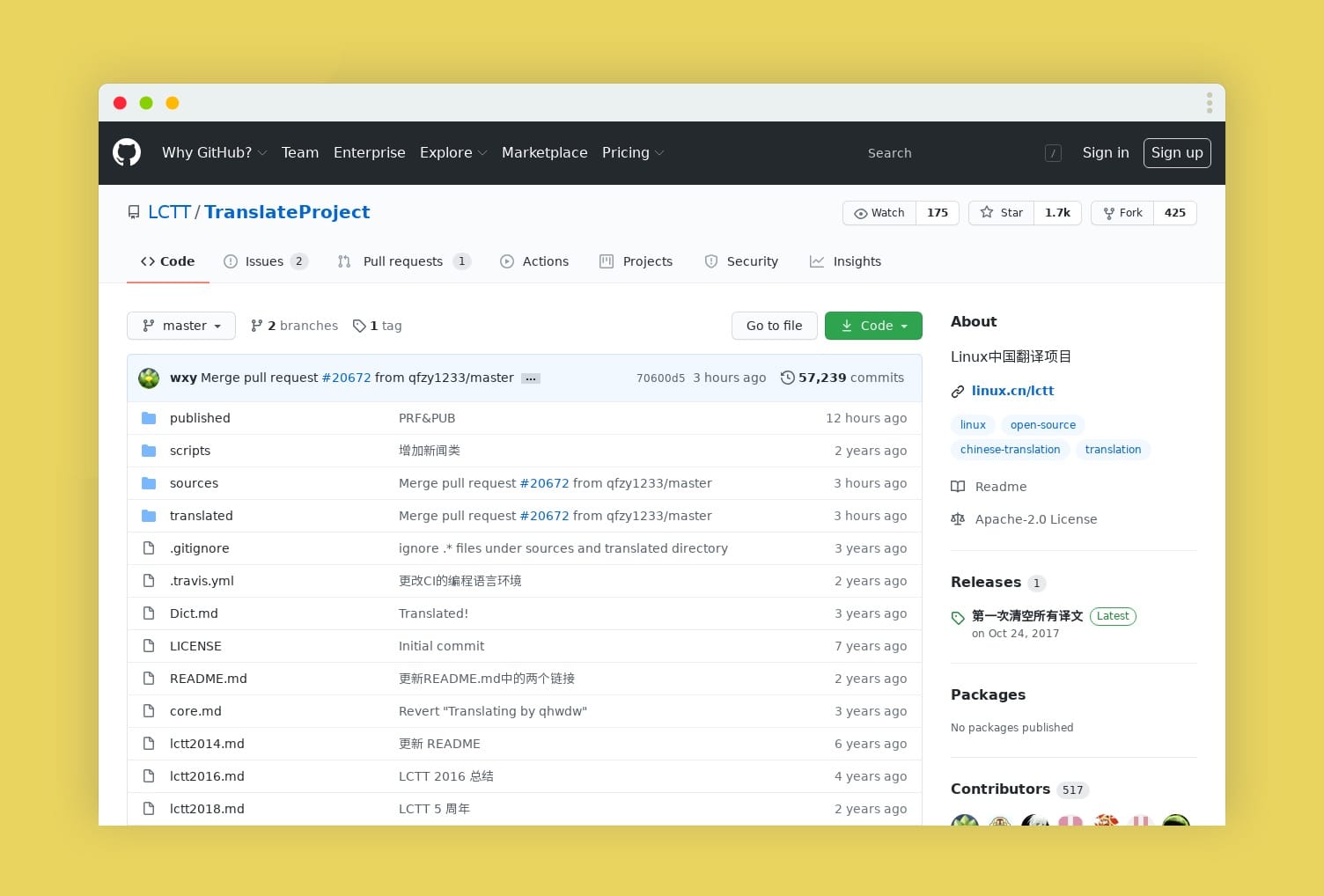Screen dimensions: 1324x896
Task: Open commit history via 57,239 commits
Action: click(842, 378)
